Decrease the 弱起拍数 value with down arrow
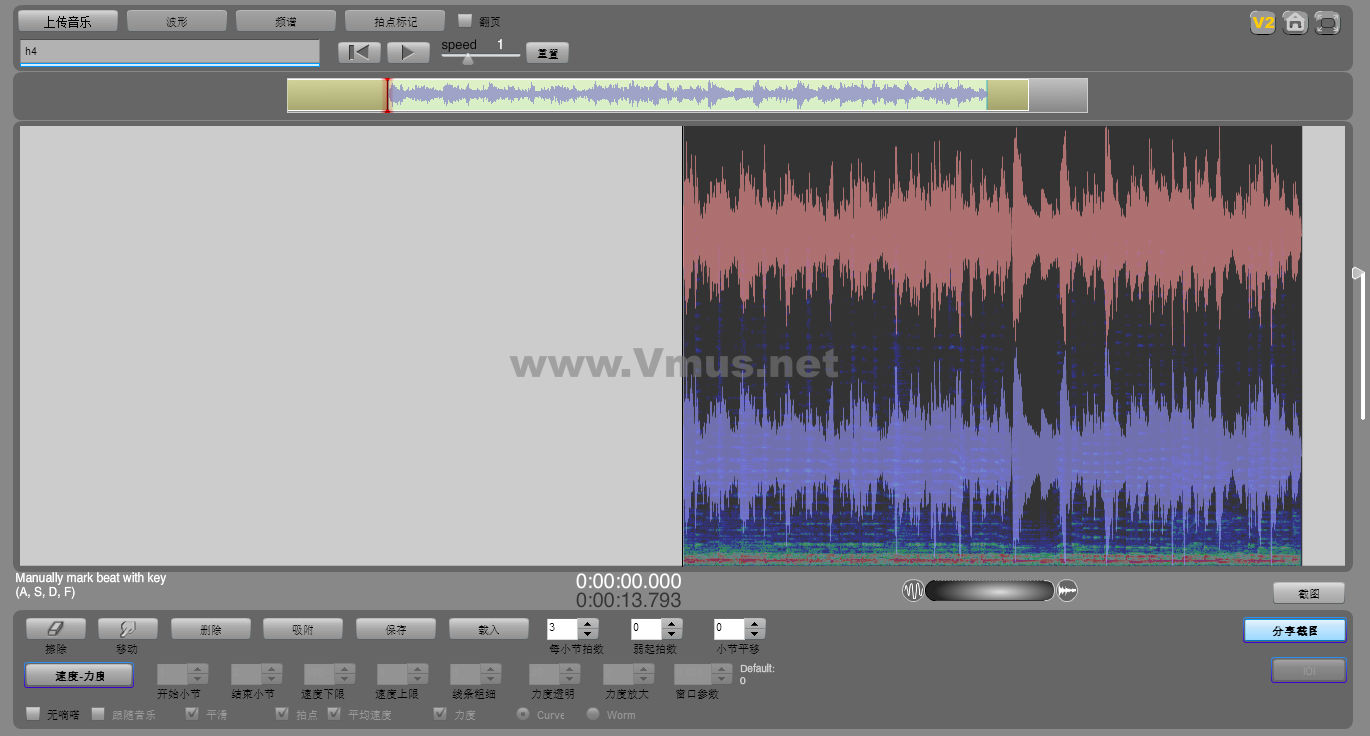 (672, 634)
